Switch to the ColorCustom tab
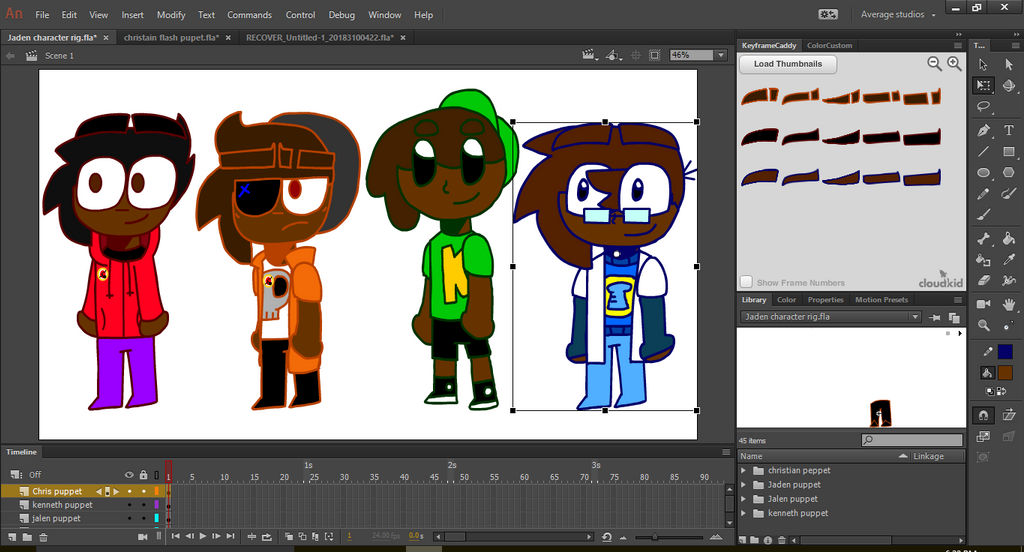Viewport: 1024px width, 552px height. pos(829,45)
